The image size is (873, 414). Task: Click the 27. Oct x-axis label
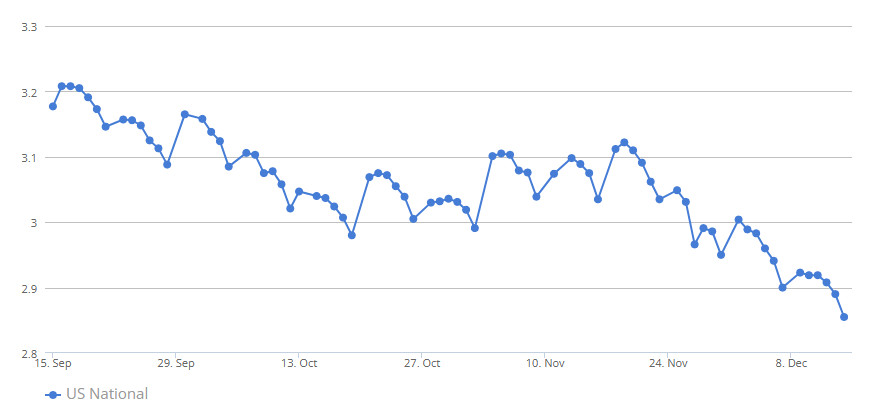[x=422, y=363]
